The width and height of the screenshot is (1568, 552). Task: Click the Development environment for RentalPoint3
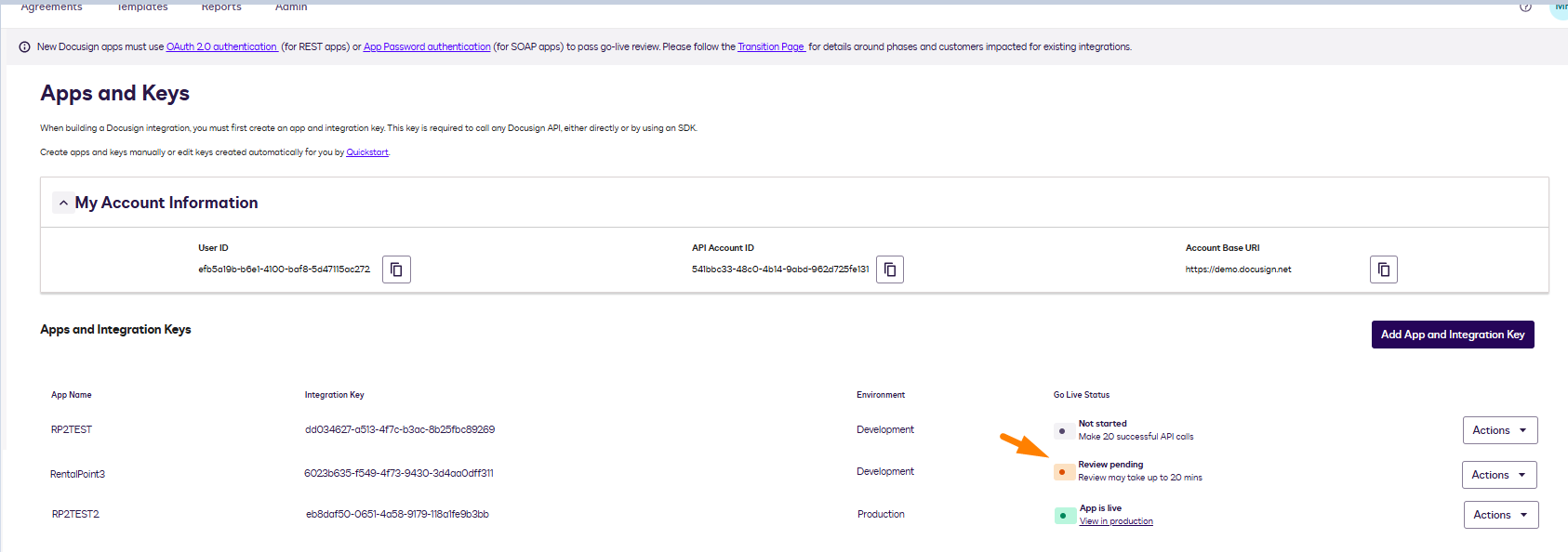885,471
